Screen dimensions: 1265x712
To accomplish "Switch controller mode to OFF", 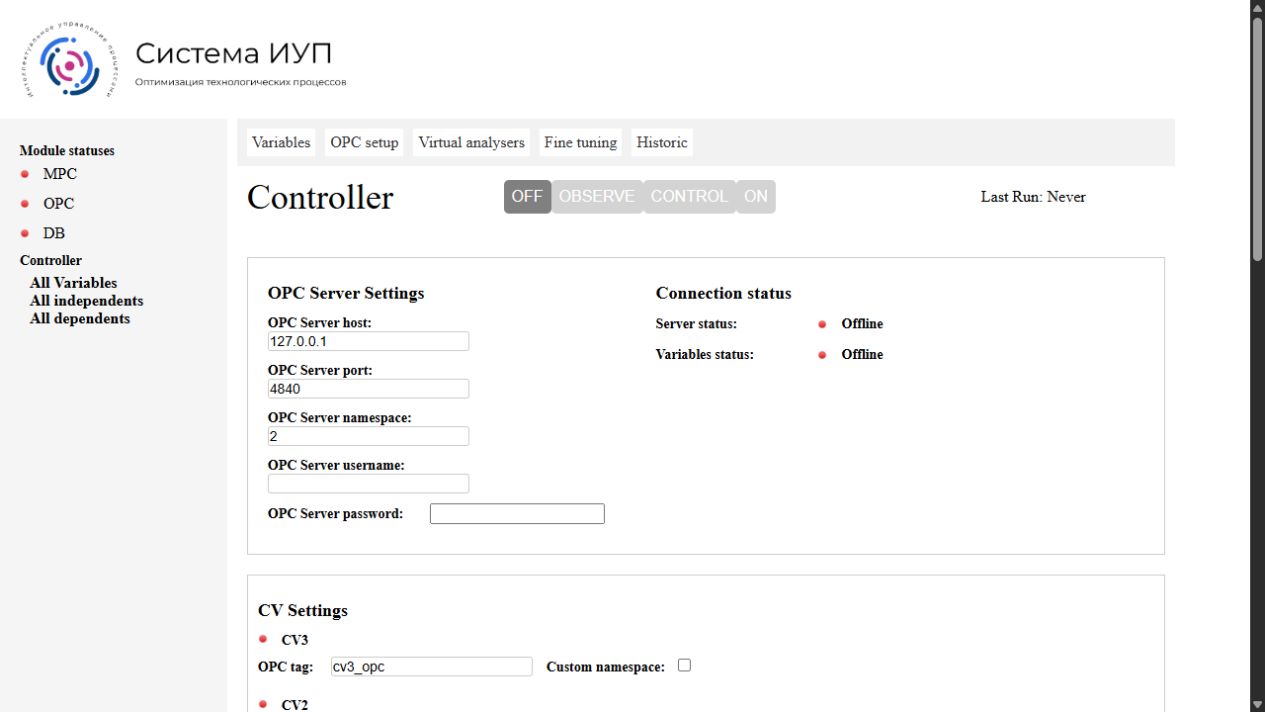I will coord(527,197).
